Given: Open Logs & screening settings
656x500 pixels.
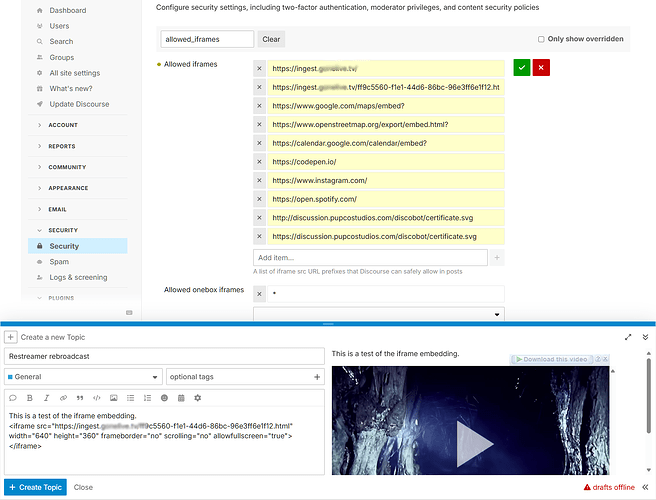Looking at the screenshot, I should point(78,277).
